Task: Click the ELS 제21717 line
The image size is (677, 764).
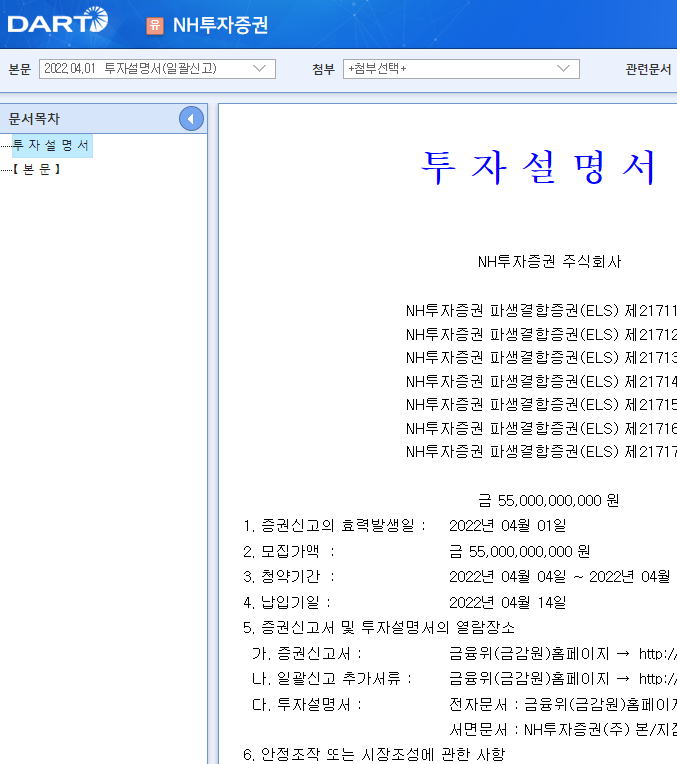Action: tap(541, 452)
